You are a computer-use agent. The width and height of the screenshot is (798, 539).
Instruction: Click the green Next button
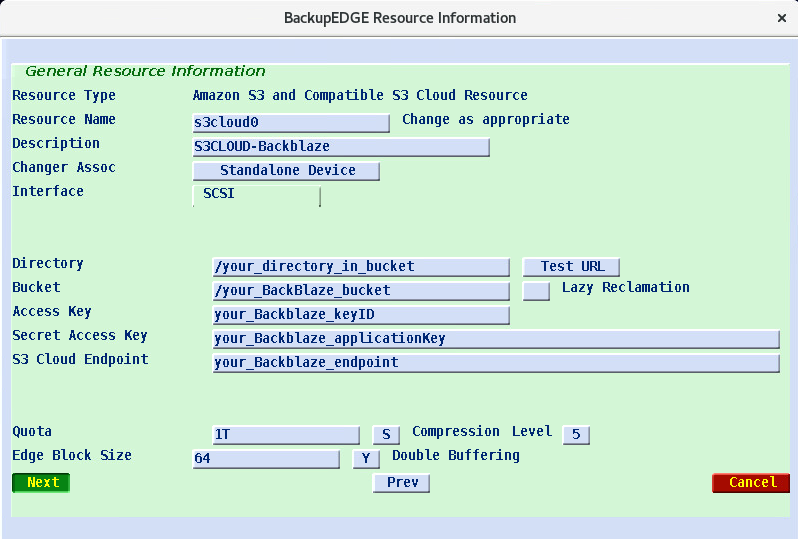[x=41, y=483]
